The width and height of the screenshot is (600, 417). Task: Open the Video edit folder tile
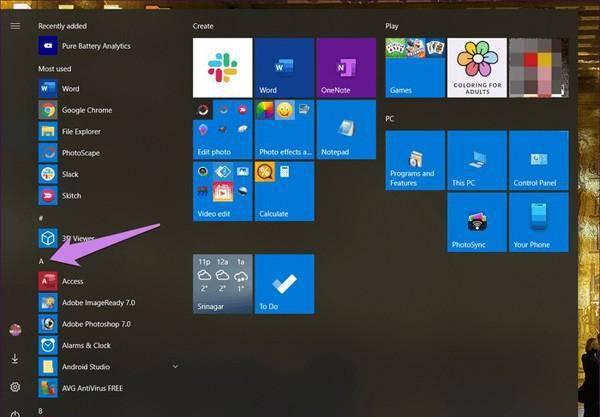tap(223, 191)
